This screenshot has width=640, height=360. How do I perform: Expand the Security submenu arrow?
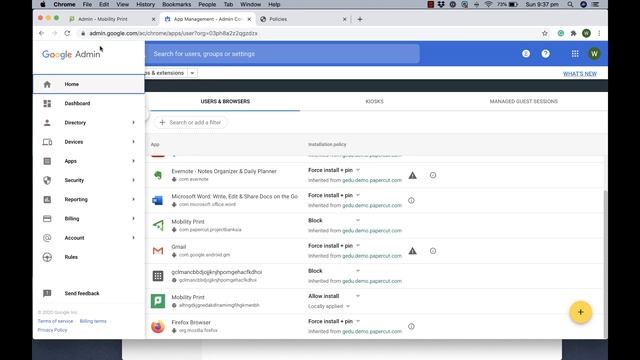click(x=133, y=180)
